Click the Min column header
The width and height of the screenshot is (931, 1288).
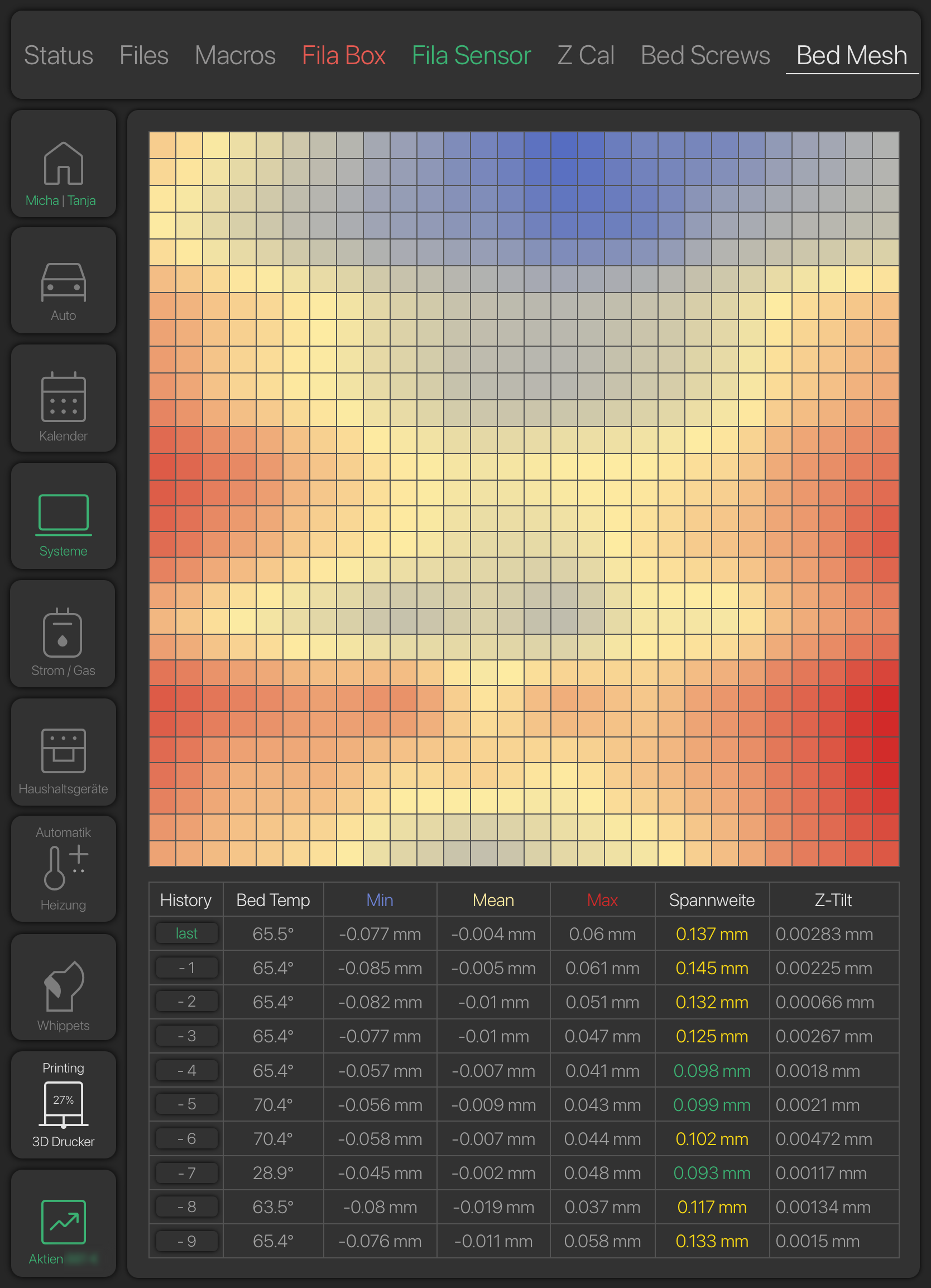pos(380,899)
